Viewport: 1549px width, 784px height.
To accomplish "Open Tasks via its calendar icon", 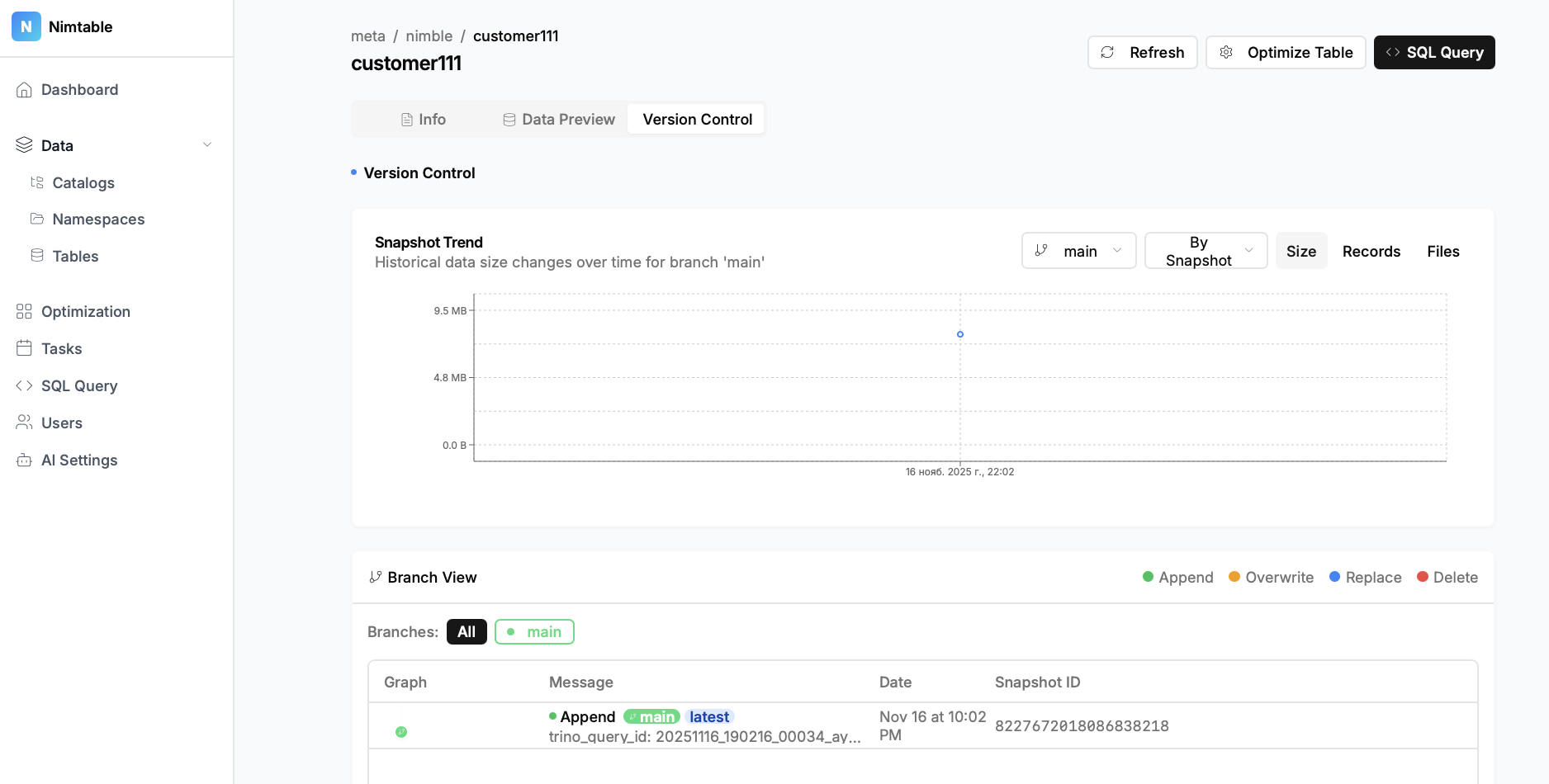I will [x=24, y=348].
